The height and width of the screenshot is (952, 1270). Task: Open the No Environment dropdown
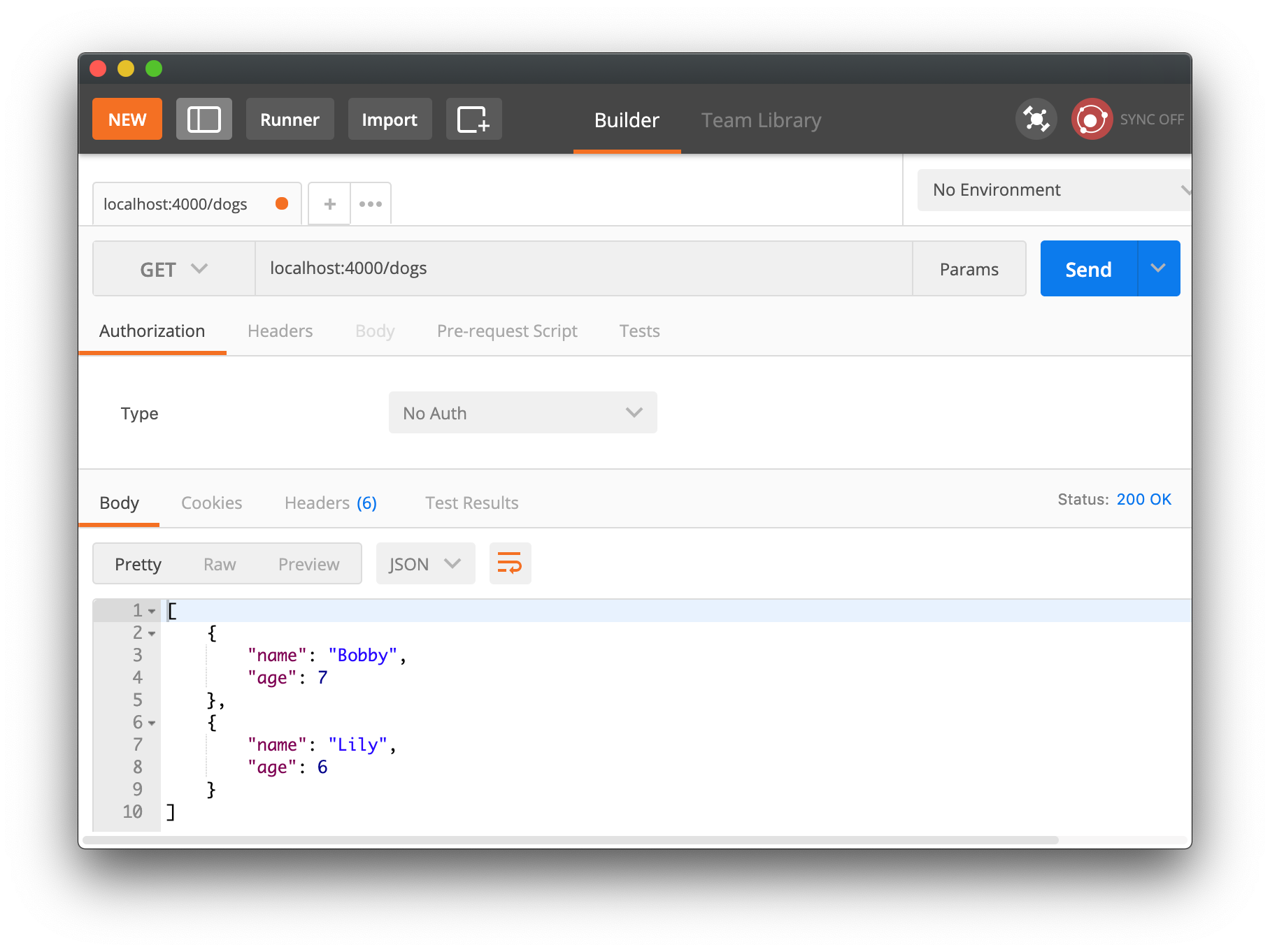point(1055,190)
